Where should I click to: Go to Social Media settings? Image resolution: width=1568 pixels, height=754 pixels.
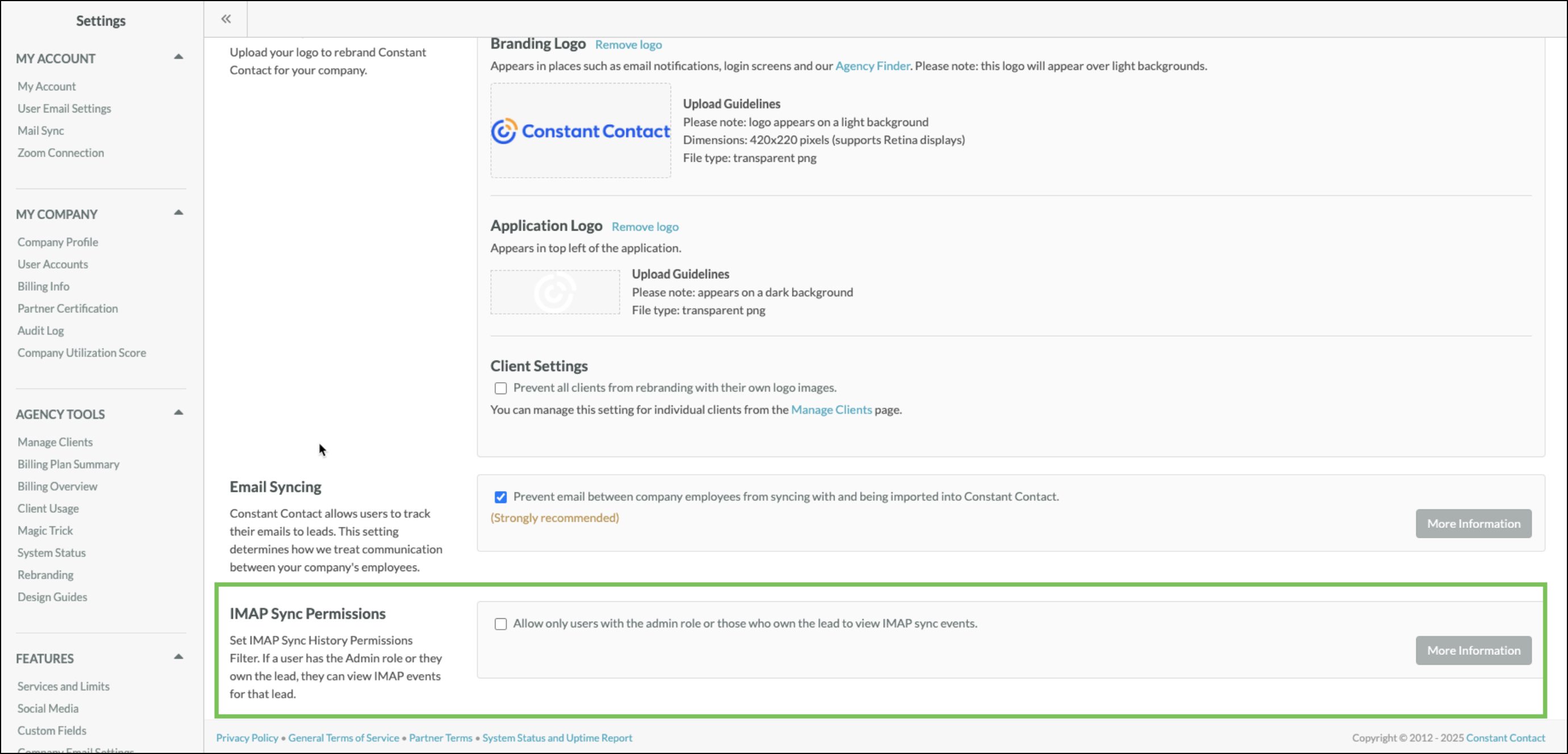pyautogui.click(x=48, y=709)
